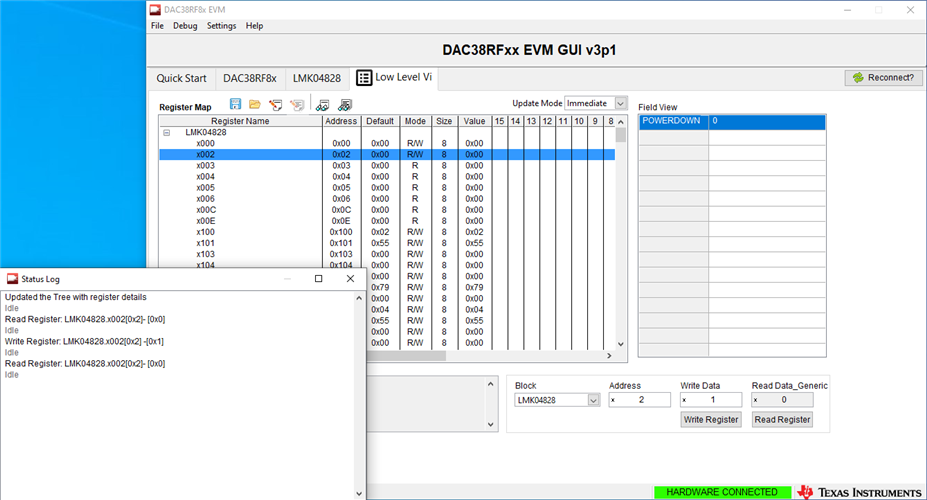Image resolution: width=927 pixels, height=500 pixels.
Task: Select register row x004
Action: pos(387,177)
